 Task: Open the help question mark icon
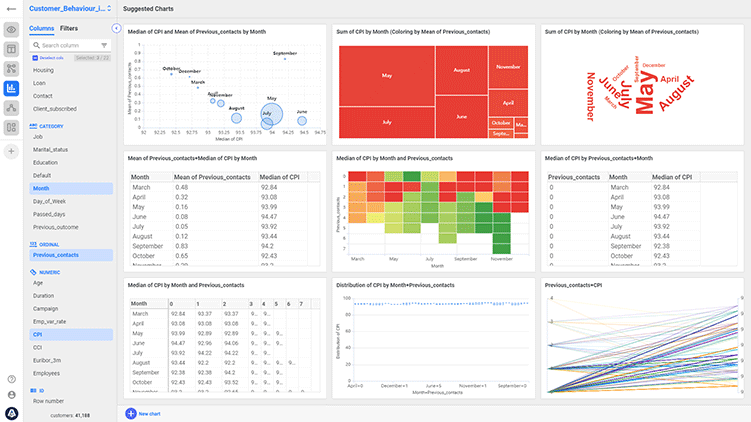[x=11, y=379]
